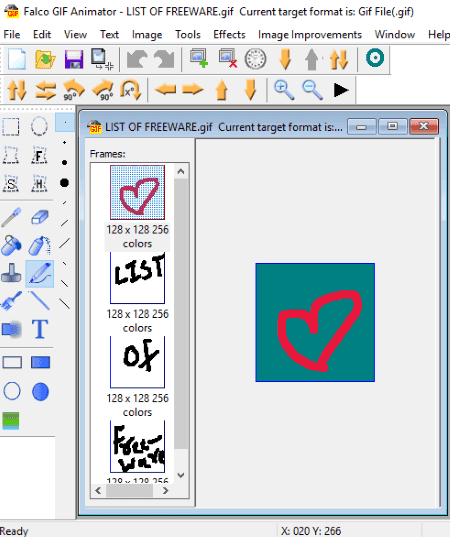Click the frames list scroll-down arrow
Screen dimensions: 450x537
tap(181, 475)
